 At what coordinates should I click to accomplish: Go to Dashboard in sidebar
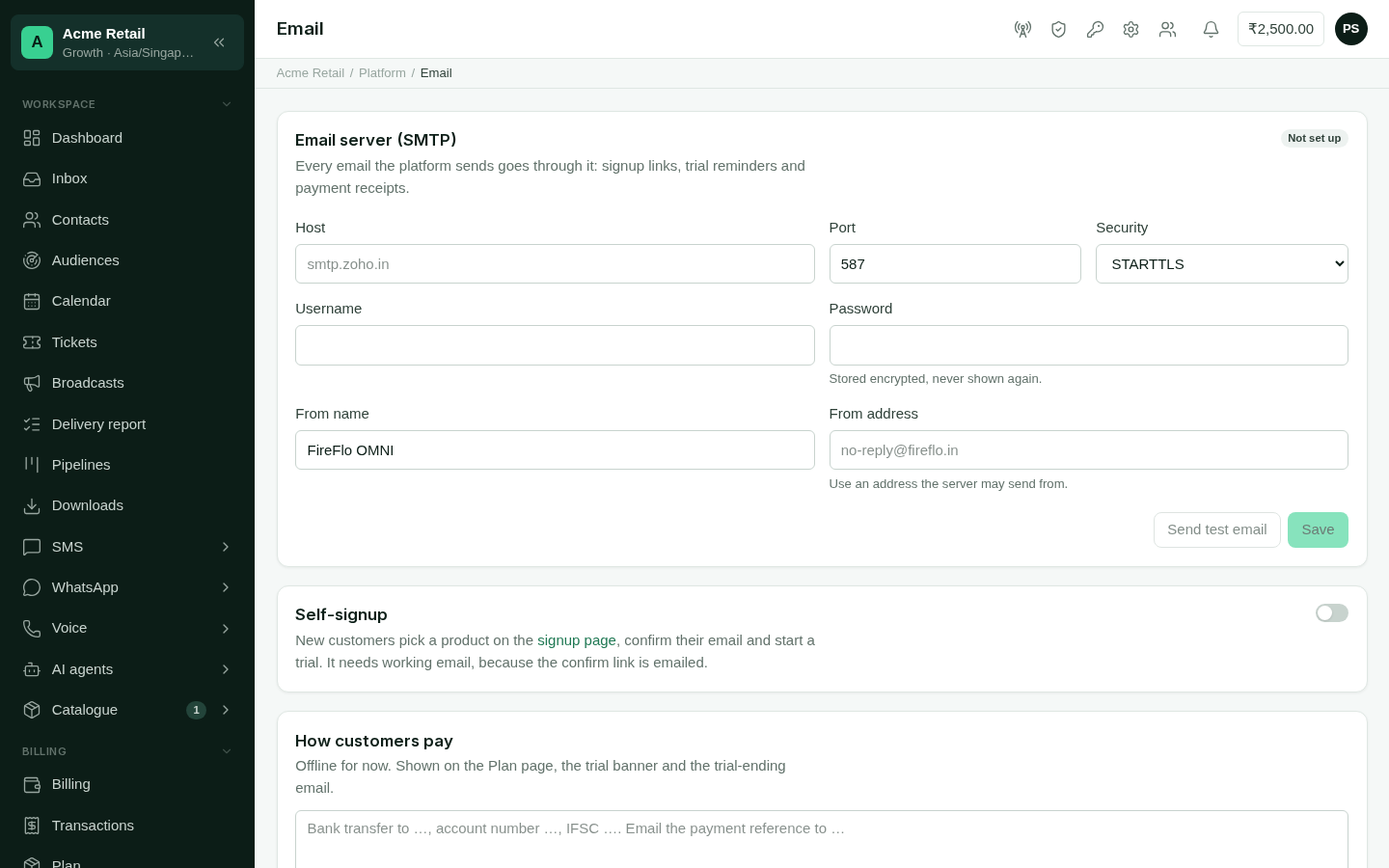tap(127, 138)
